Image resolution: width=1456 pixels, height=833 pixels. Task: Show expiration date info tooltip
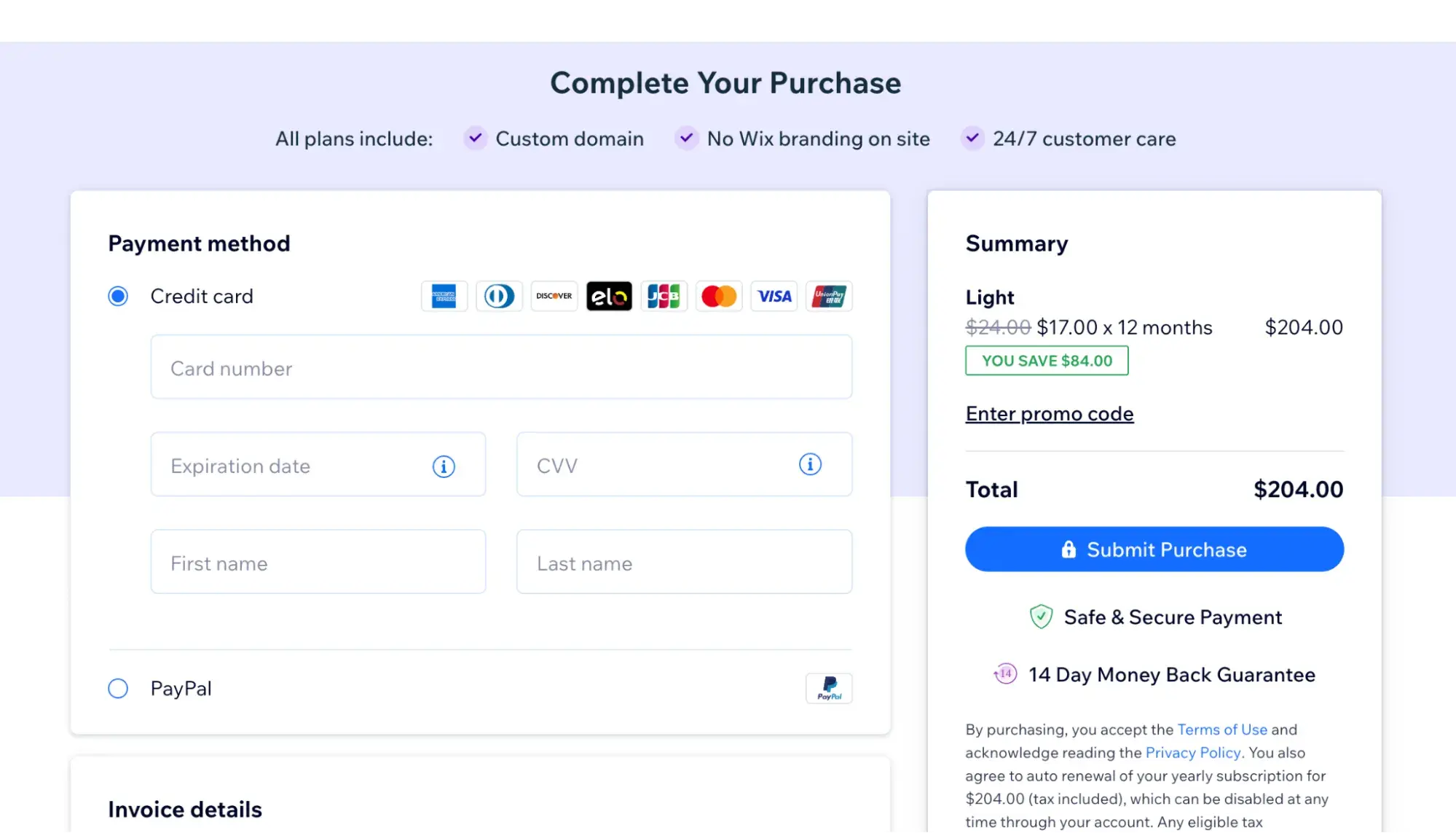444,466
